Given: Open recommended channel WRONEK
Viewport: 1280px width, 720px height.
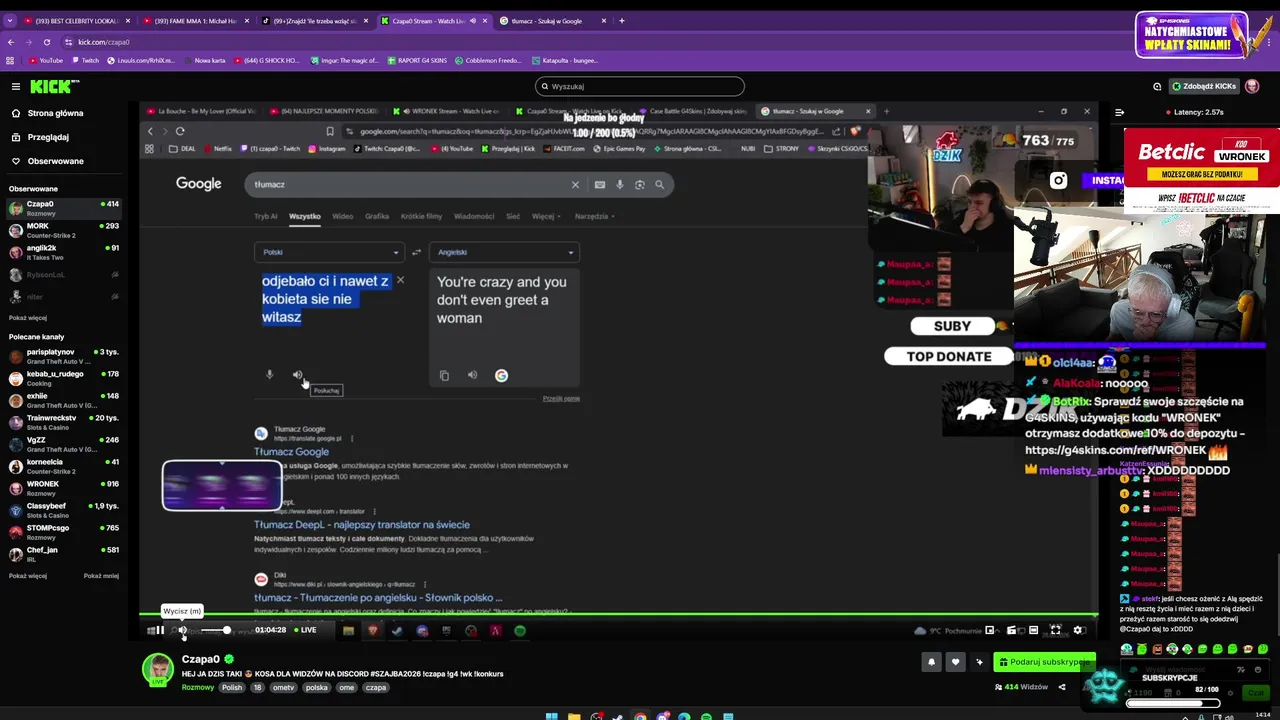Looking at the screenshot, I should pos(64,488).
